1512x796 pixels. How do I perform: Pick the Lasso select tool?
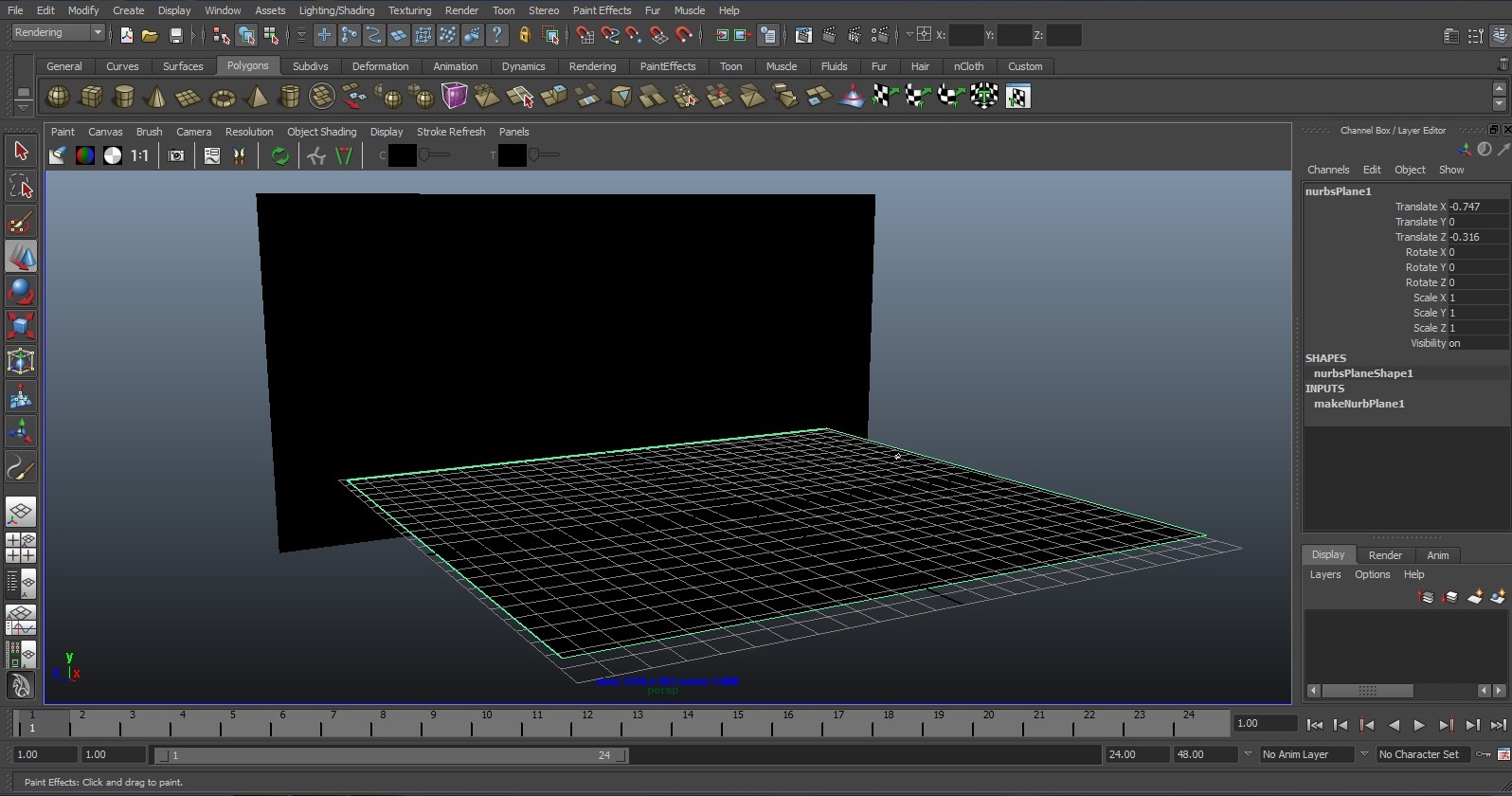(20, 187)
